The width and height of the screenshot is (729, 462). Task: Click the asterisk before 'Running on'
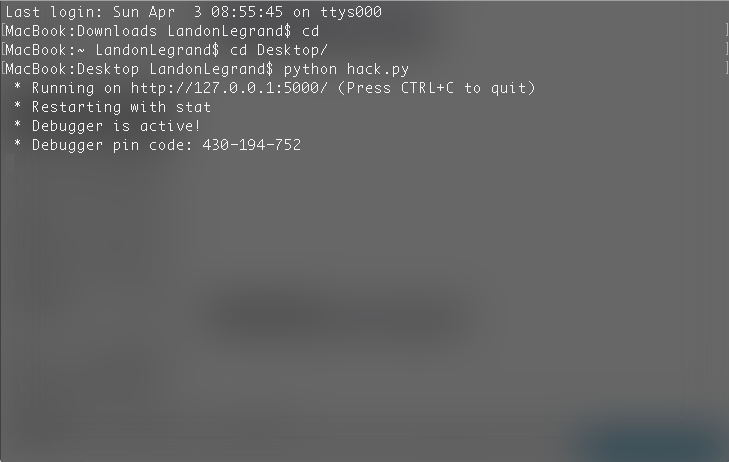[17, 86]
